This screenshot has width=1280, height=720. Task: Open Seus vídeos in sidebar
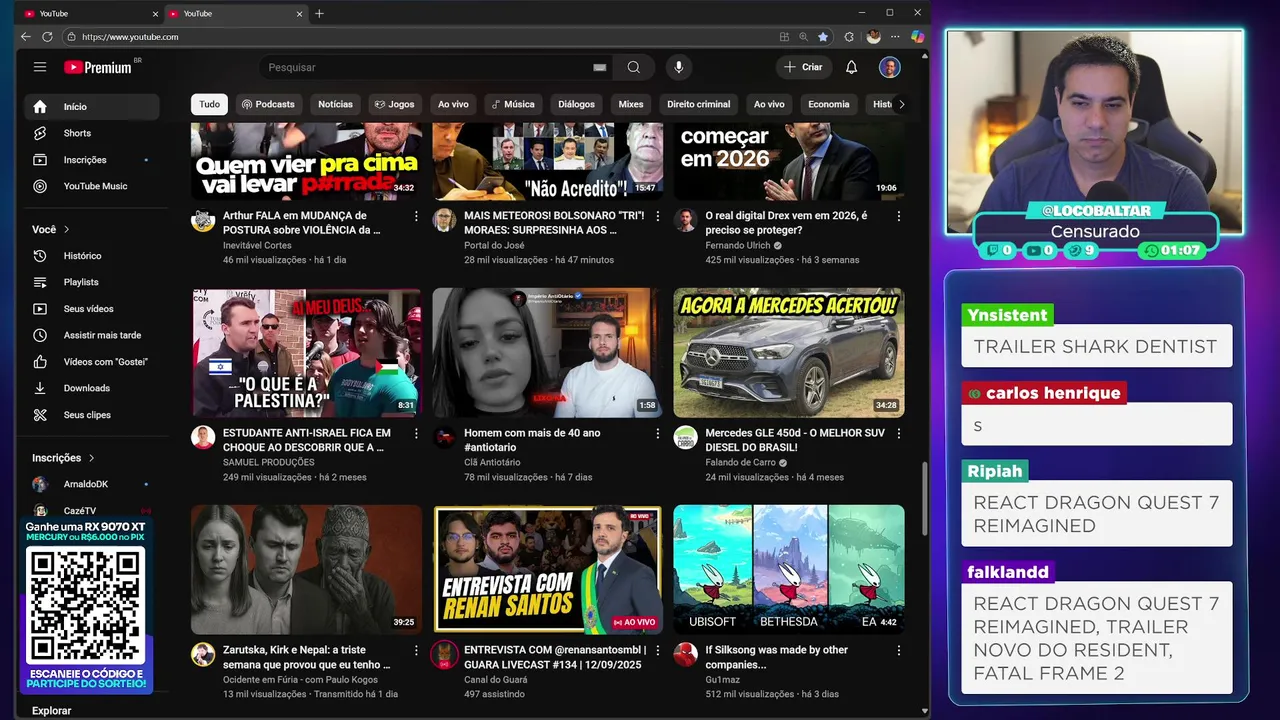[x=92, y=309]
